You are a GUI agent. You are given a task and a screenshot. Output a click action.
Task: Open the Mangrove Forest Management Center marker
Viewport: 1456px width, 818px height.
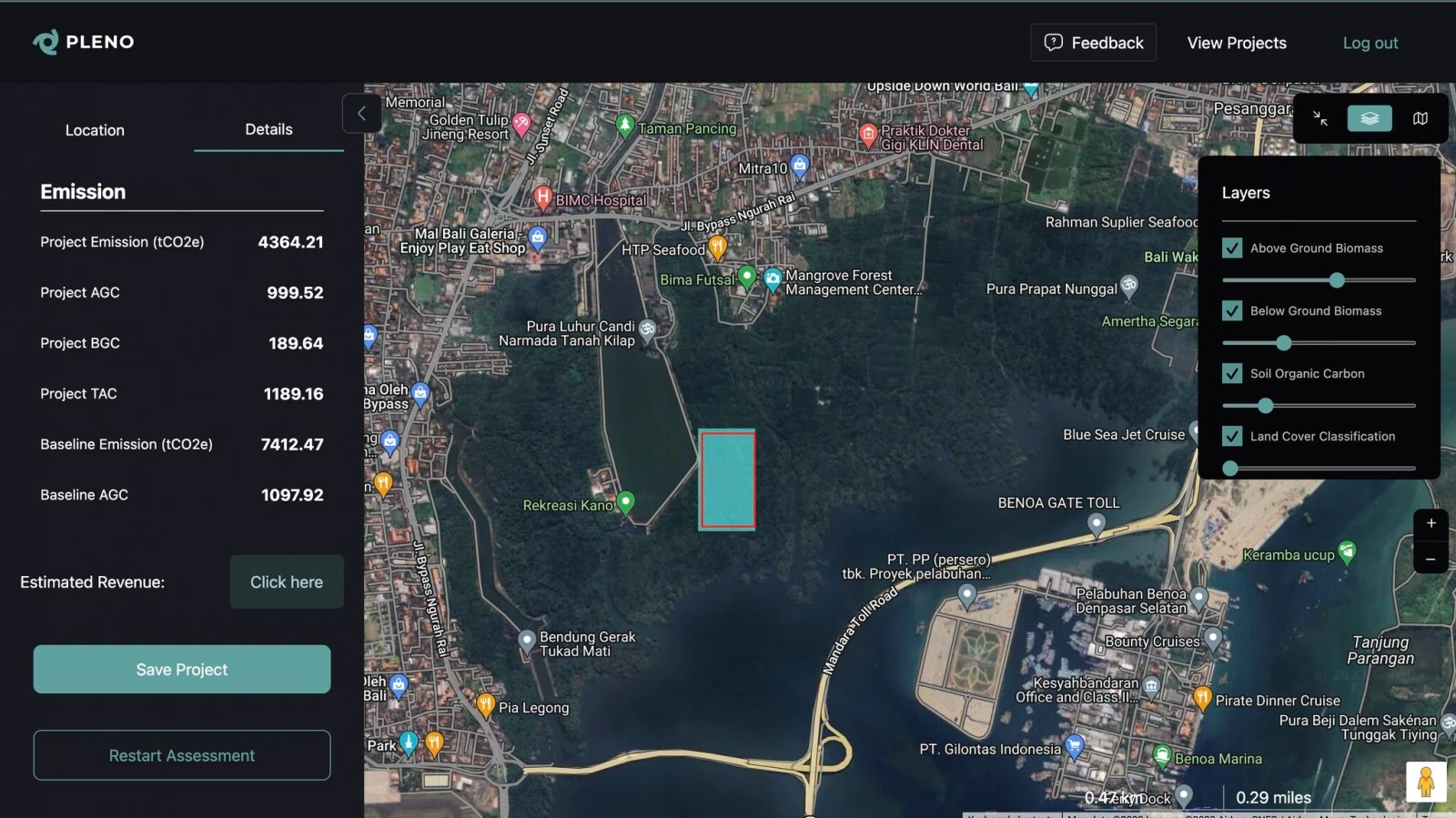point(773,279)
